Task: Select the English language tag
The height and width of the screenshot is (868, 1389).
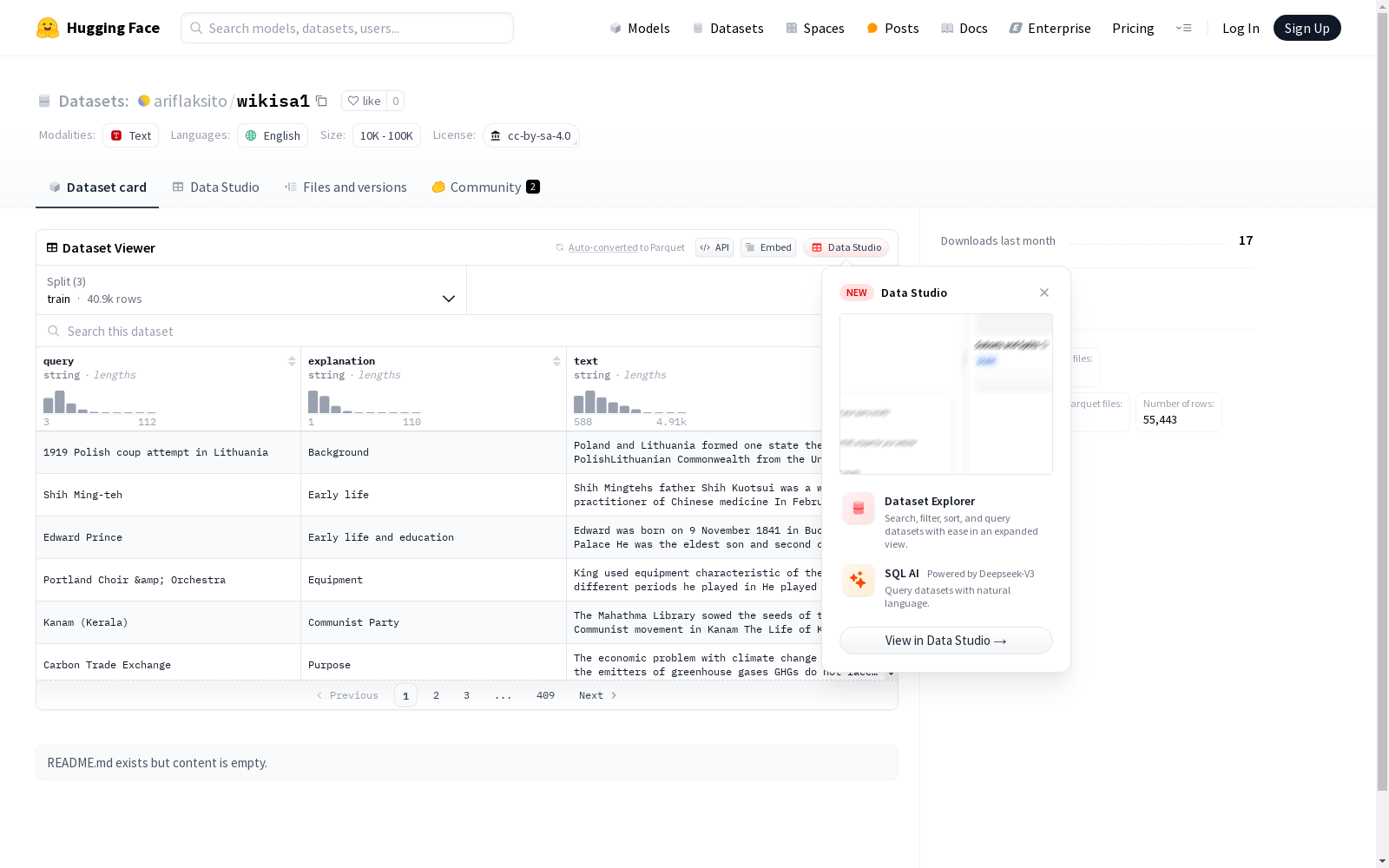Action: [273, 135]
